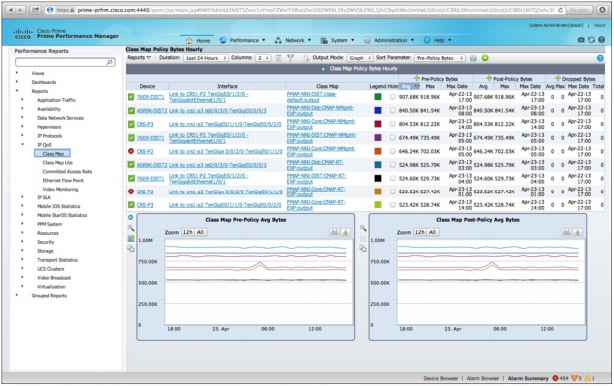Tick Hide checkbox on the purple legend row

pyautogui.click(x=393, y=138)
